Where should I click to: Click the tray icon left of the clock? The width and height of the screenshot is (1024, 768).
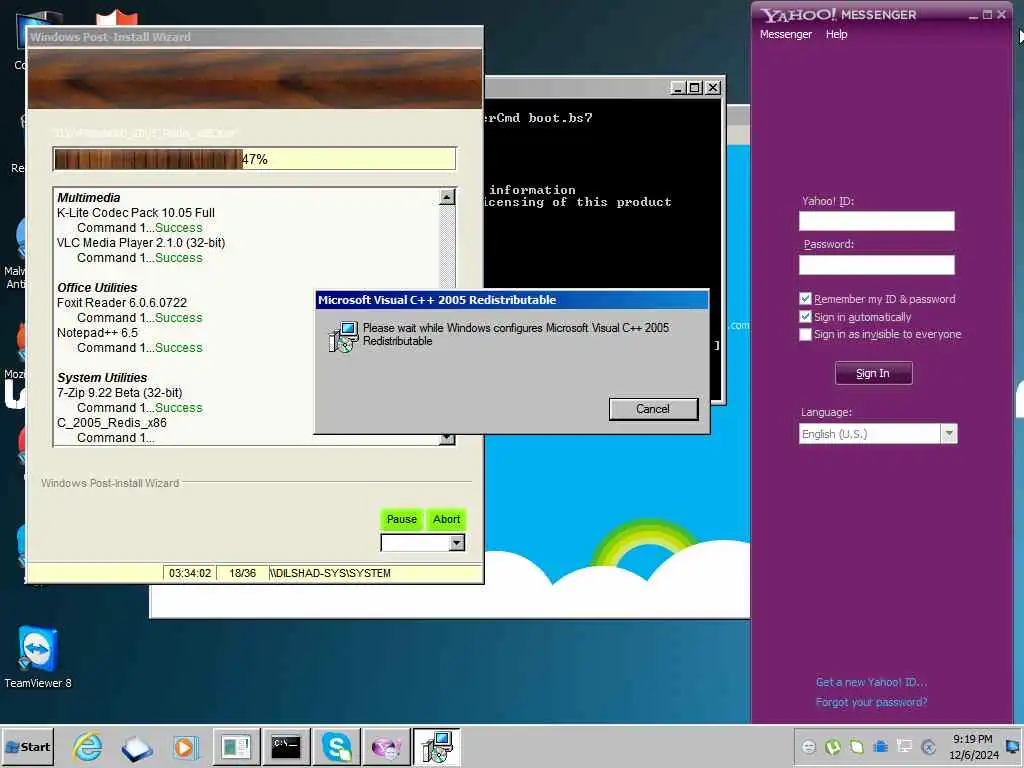coord(928,746)
